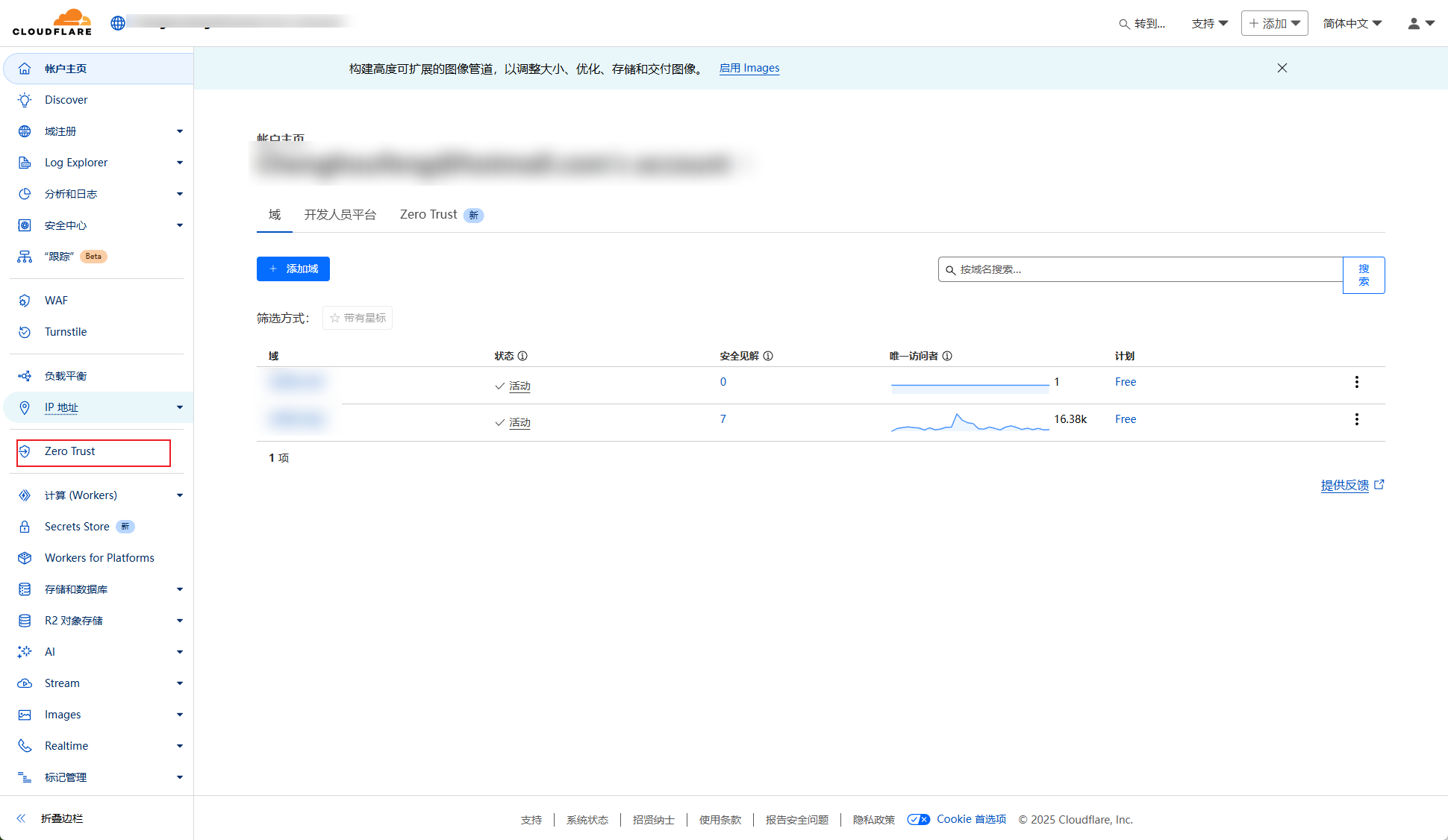The height and width of the screenshot is (840, 1448).
Task: Open Turnstile icon in sidebar
Action: [25, 332]
